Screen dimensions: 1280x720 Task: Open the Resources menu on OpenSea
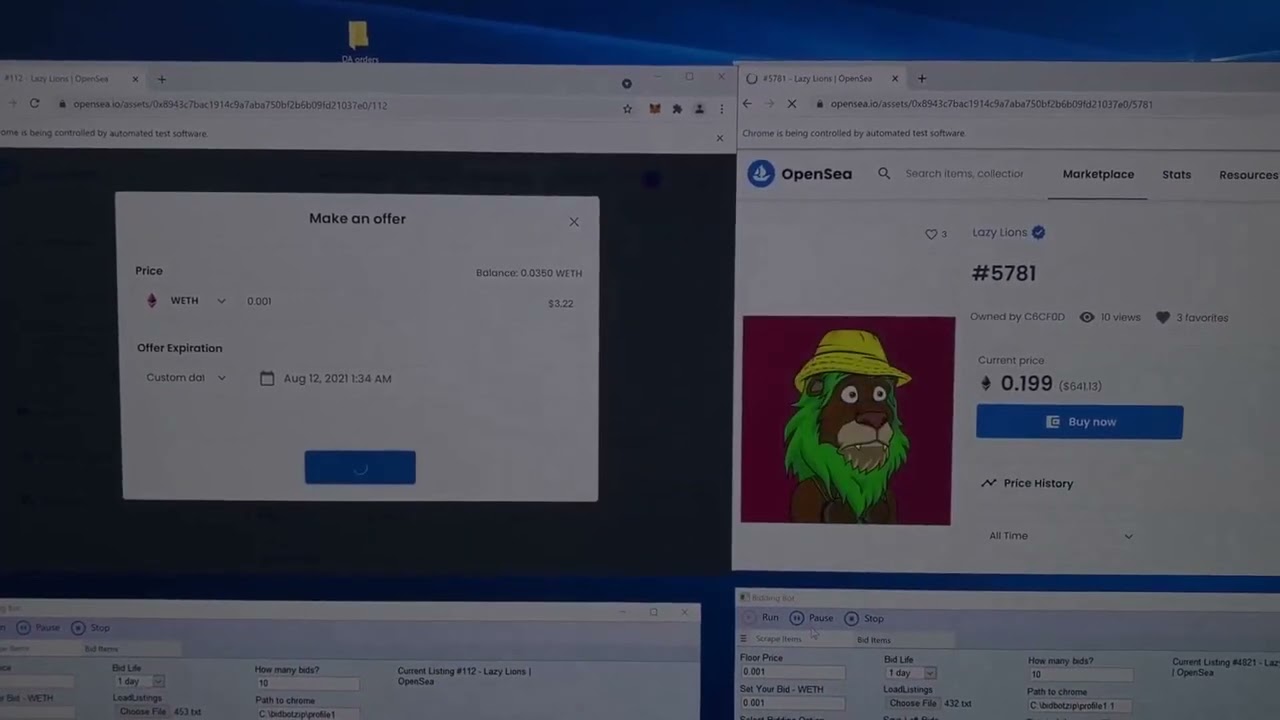pos(1248,175)
